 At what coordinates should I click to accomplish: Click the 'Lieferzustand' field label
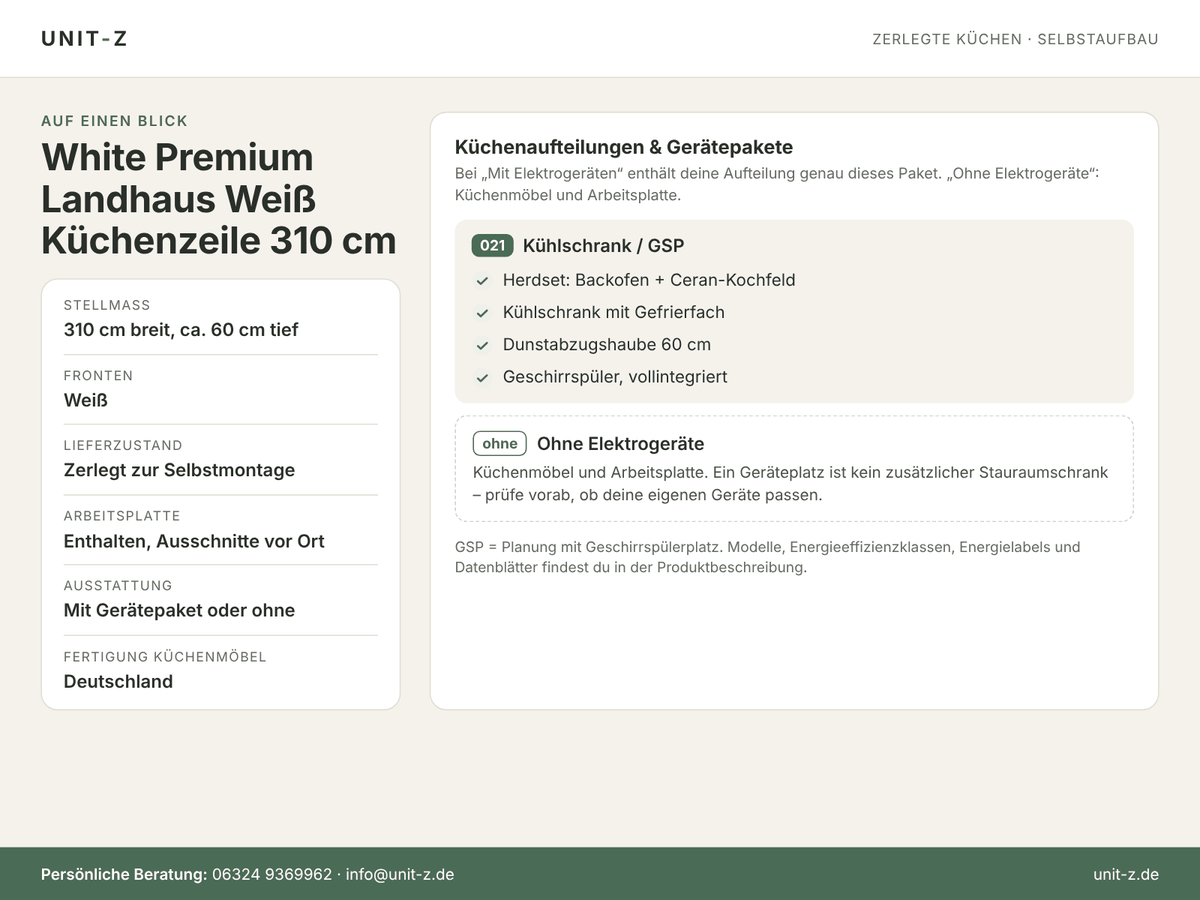(123, 445)
